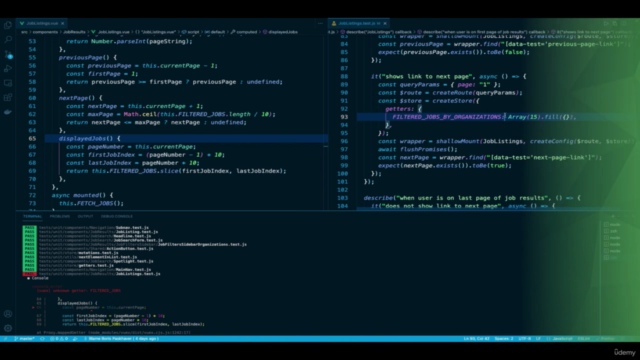Click 'Spaces: 2' indentation setting

(x=504, y=339)
